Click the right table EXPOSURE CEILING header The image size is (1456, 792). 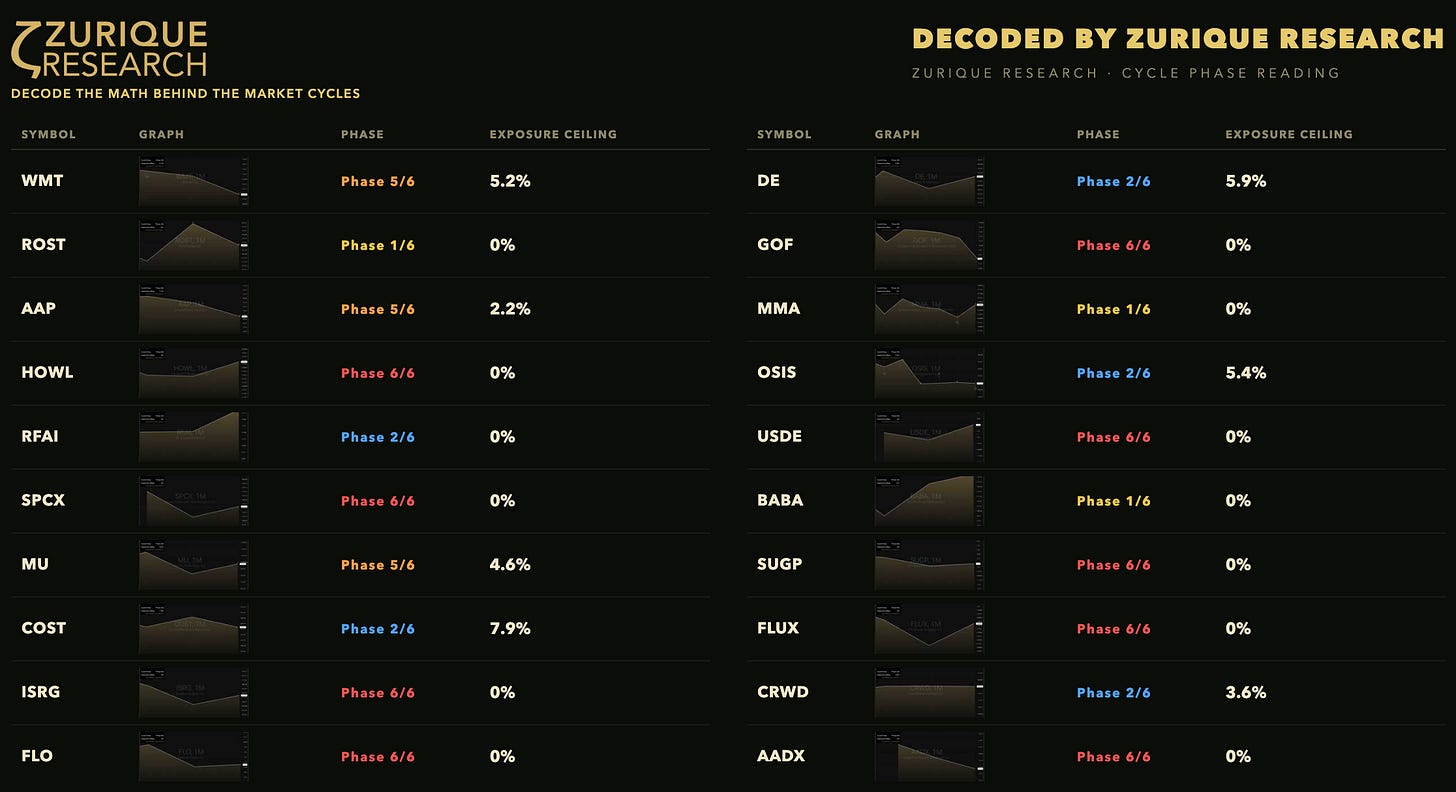click(1289, 134)
